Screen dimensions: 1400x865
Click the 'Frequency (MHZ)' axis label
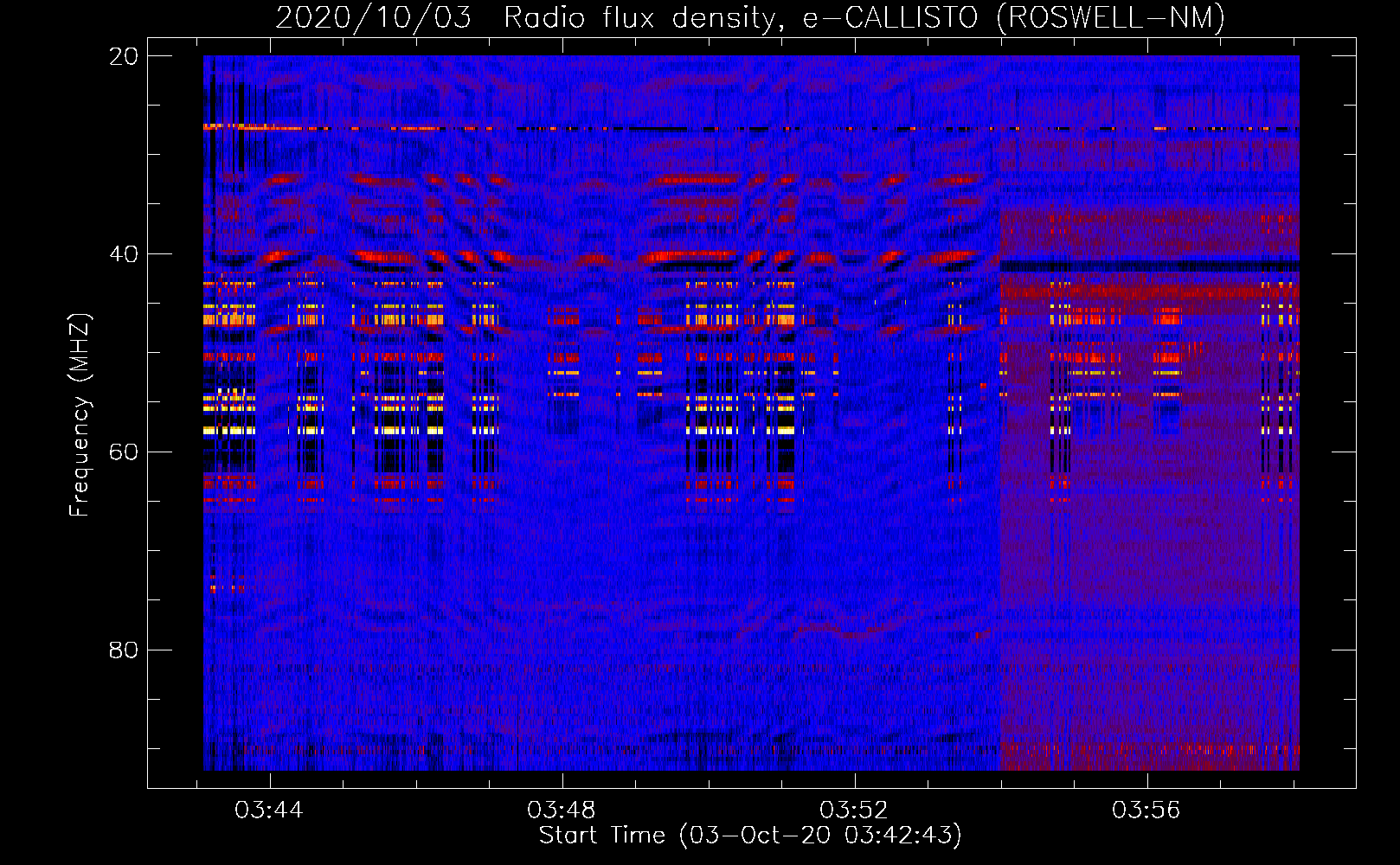pos(80,415)
